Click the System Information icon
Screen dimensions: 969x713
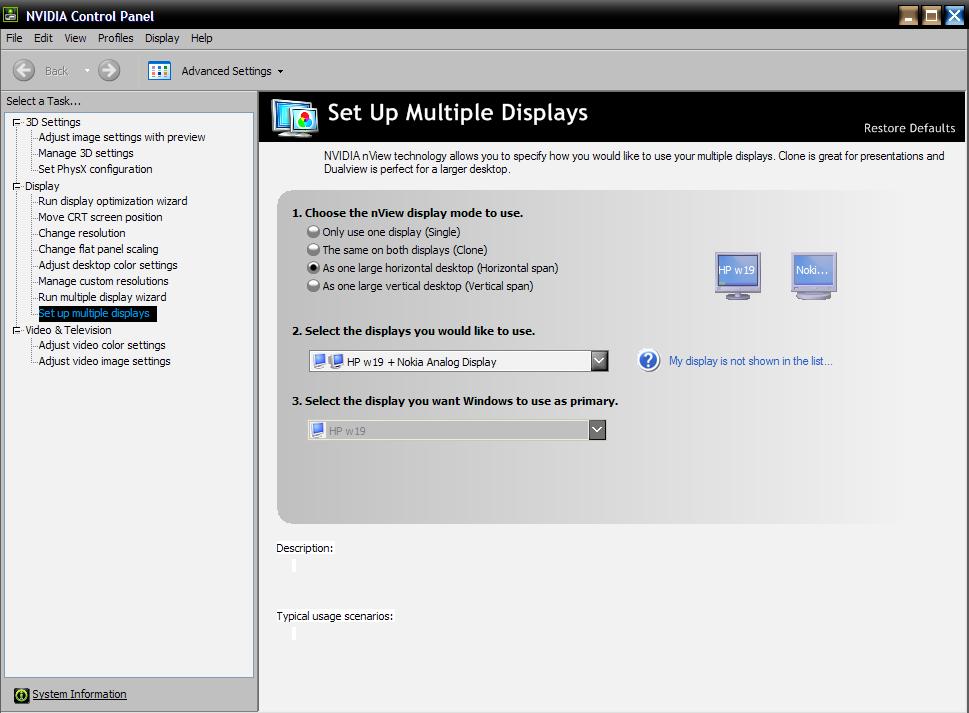coord(22,695)
